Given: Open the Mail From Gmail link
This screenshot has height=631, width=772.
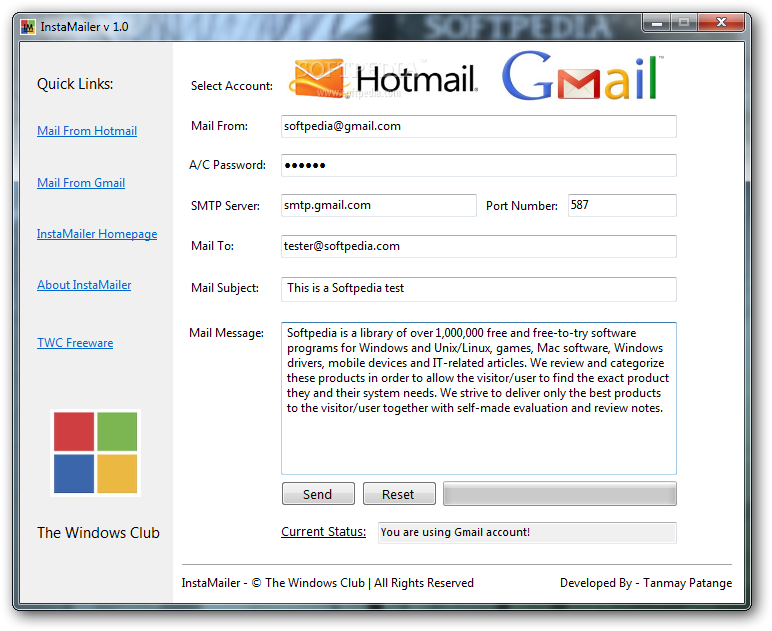Looking at the screenshot, I should click(81, 183).
